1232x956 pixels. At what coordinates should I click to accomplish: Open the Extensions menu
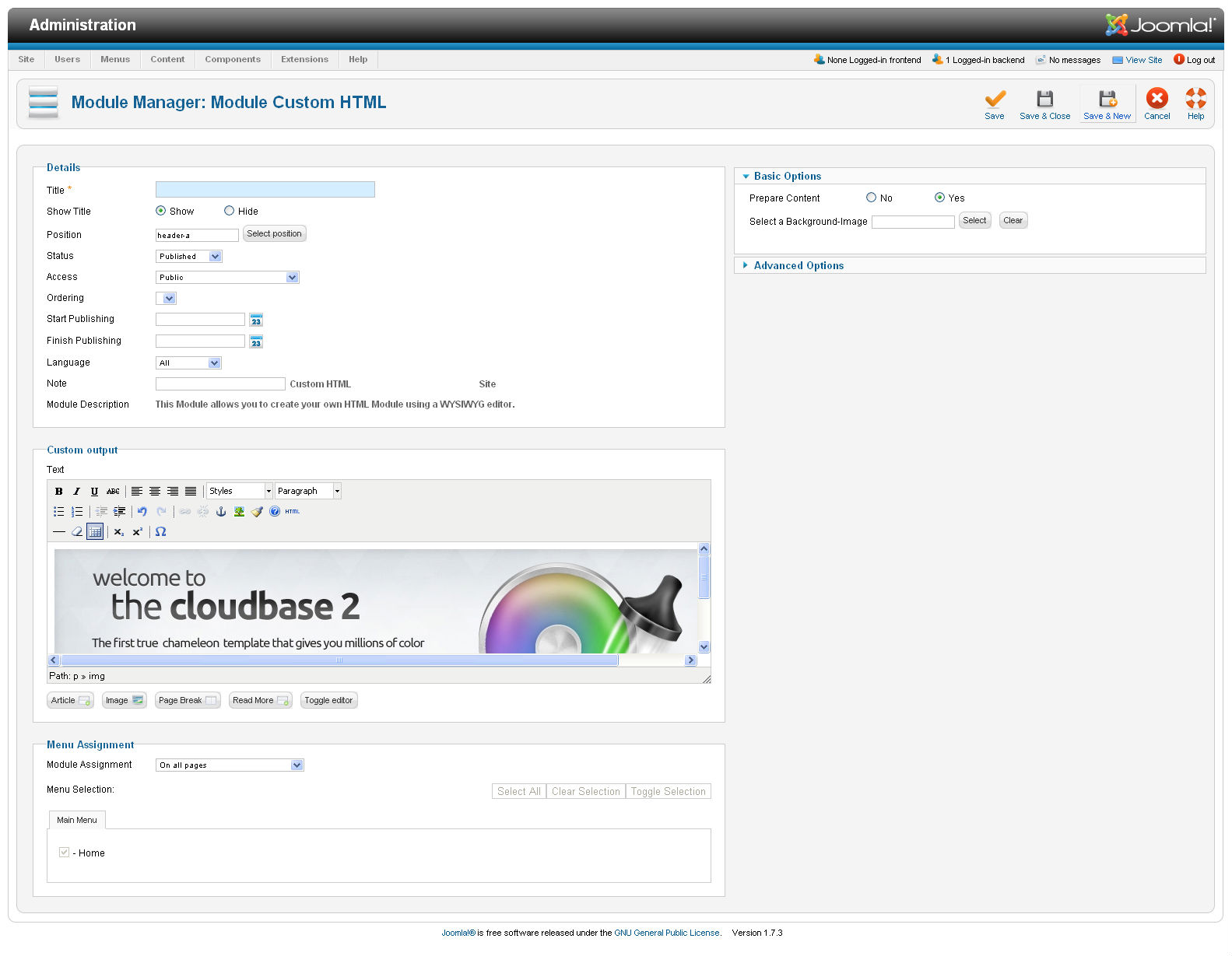[304, 60]
